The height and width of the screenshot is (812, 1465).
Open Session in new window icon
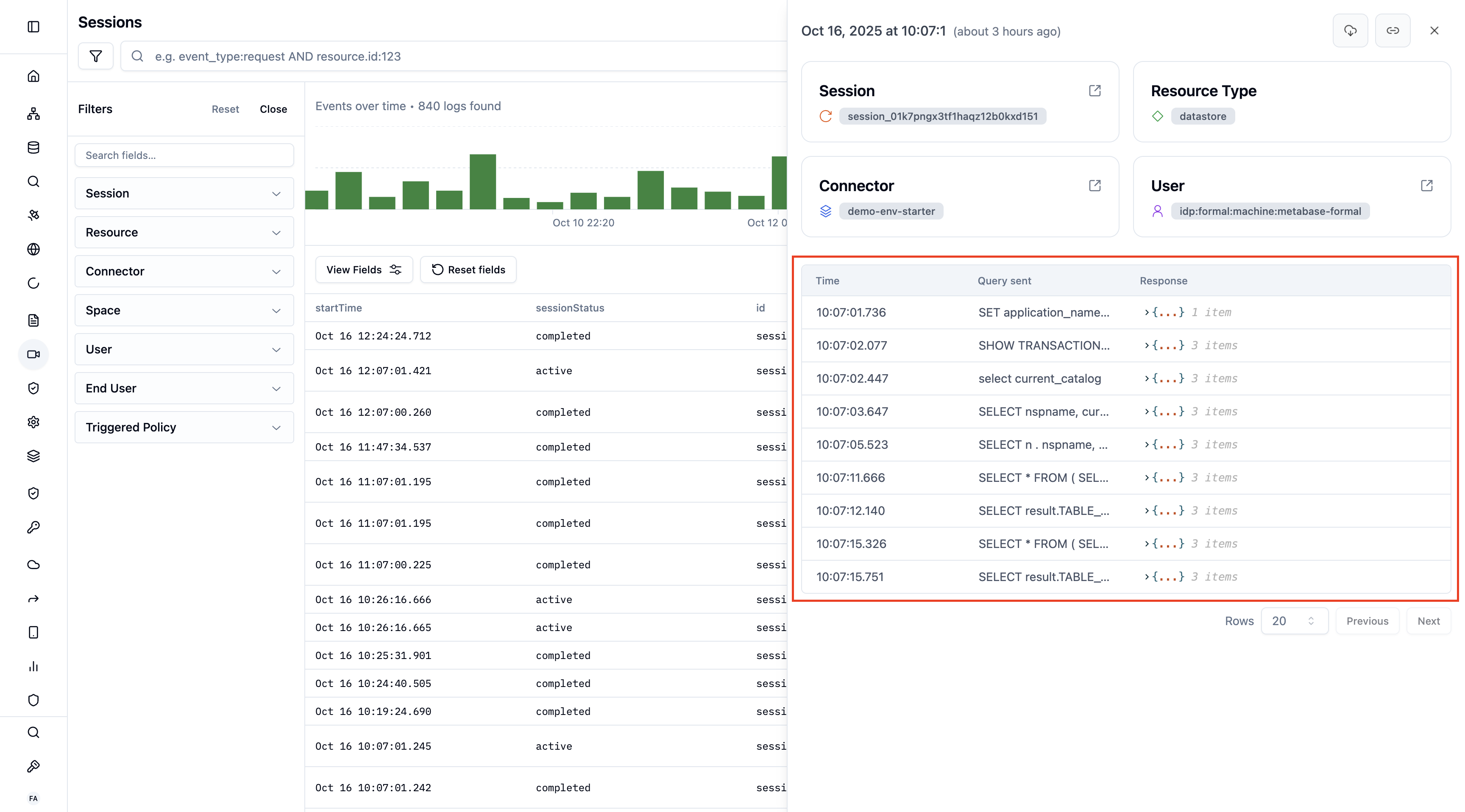[x=1095, y=91]
